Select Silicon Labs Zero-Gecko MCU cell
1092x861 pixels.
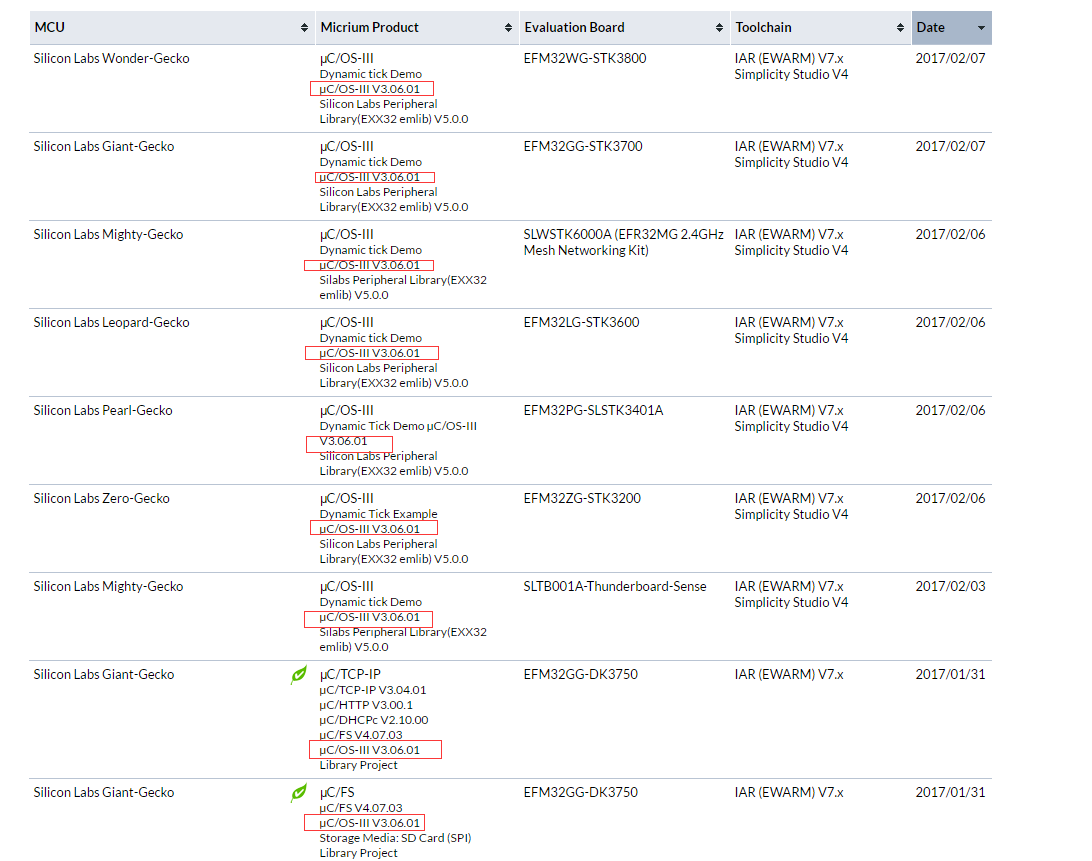(102, 498)
